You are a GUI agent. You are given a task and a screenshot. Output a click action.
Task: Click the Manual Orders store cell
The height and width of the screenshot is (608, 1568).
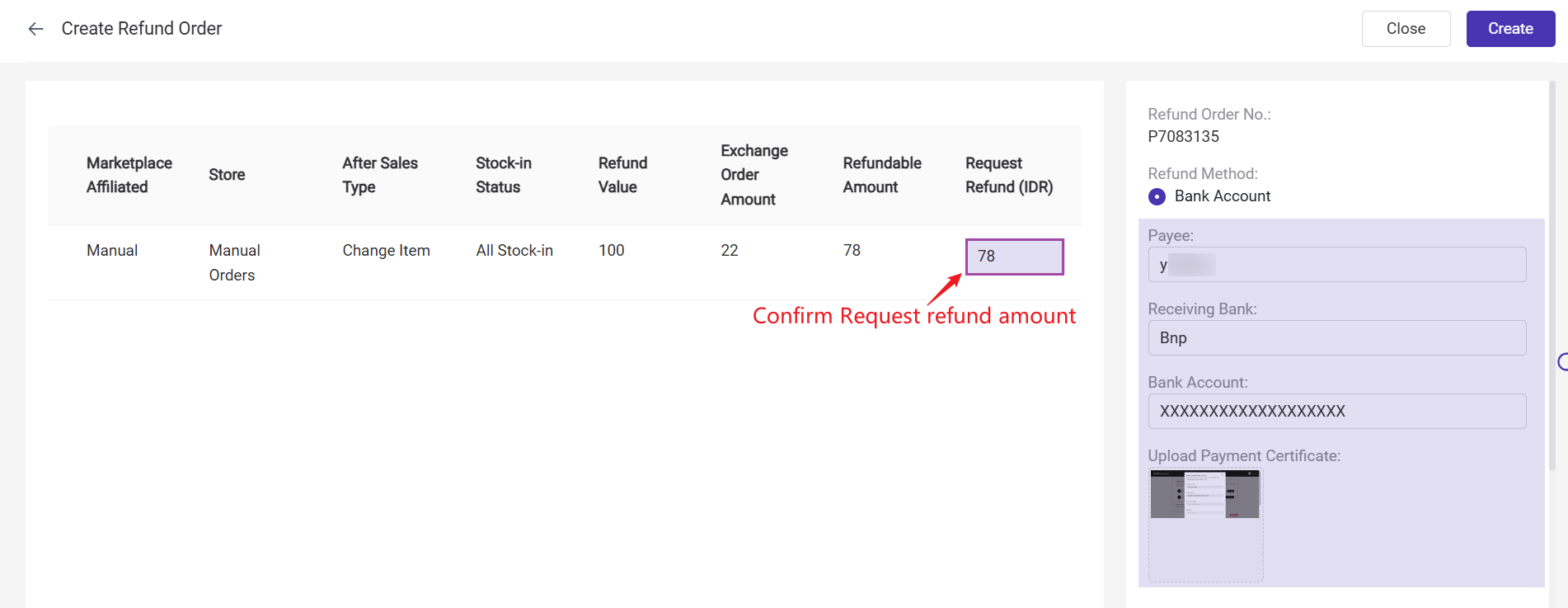(x=234, y=262)
